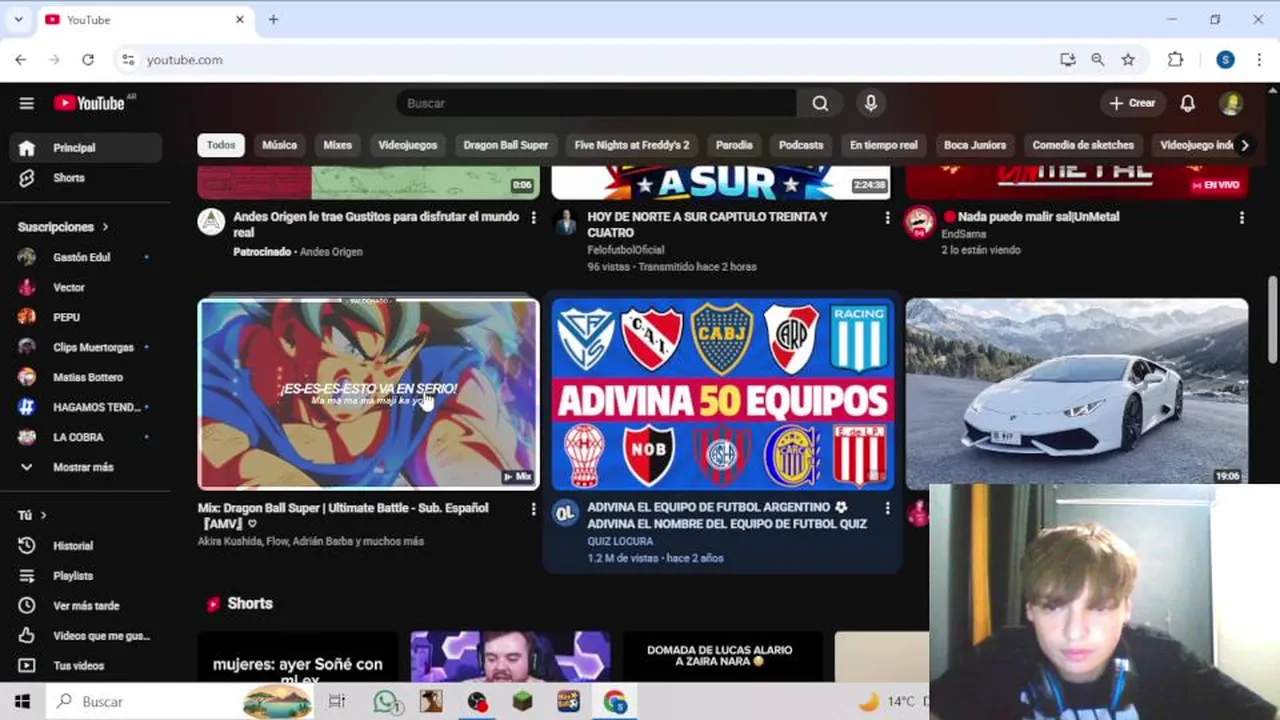Image resolution: width=1280 pixels, height=720 pixels.
Task: Go to Principal in sidebar
Action: point(86,147)
